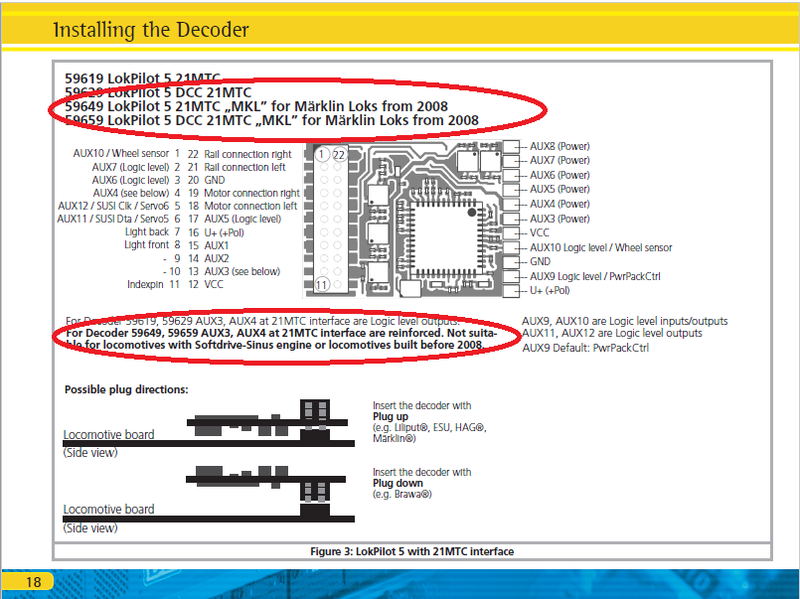The height and width of the screenshot is (599, 800).
Task: Click the 'AUX7 (Power)' solder pad label
Action: 560,160
